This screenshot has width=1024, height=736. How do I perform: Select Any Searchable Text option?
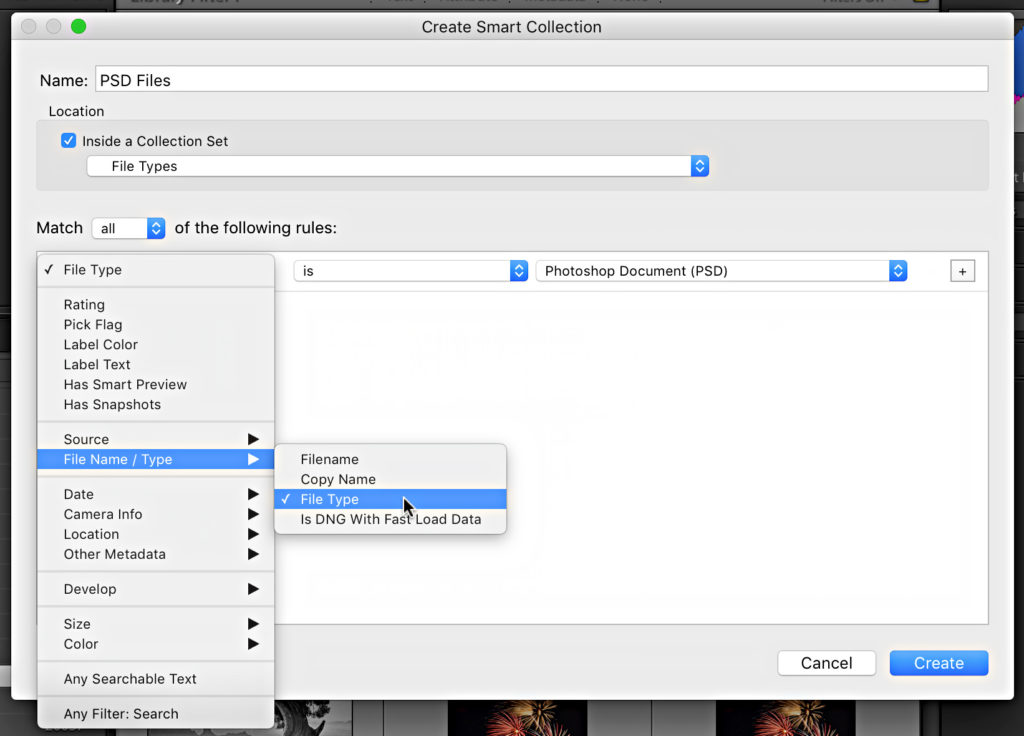coord(130,678)
